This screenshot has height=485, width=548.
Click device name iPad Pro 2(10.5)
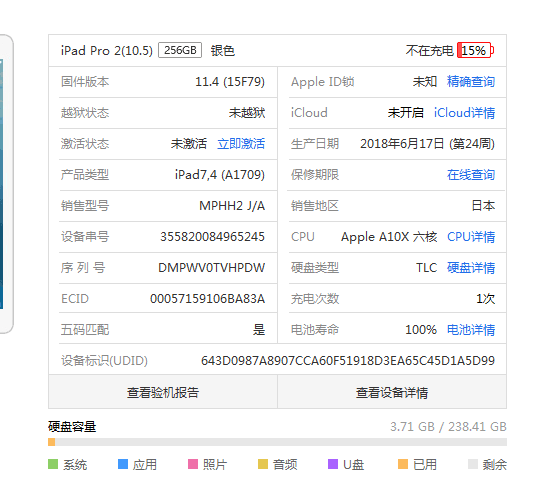click(x=107, y=51)
